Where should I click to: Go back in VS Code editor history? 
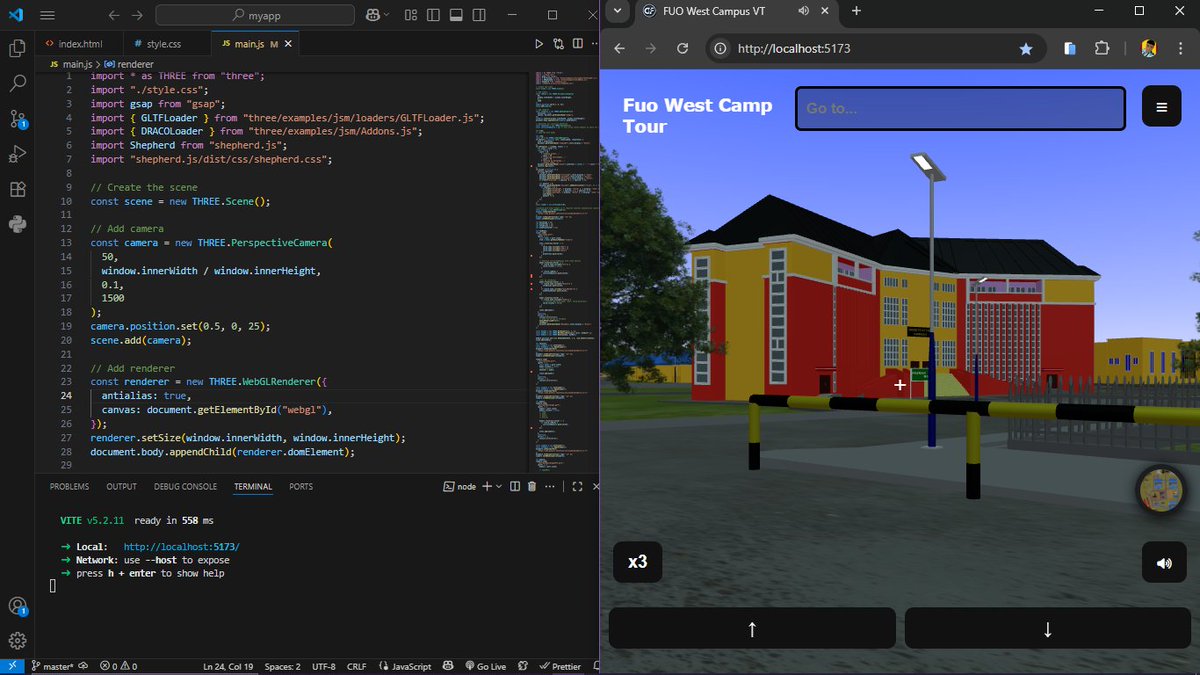coord(113,15)
